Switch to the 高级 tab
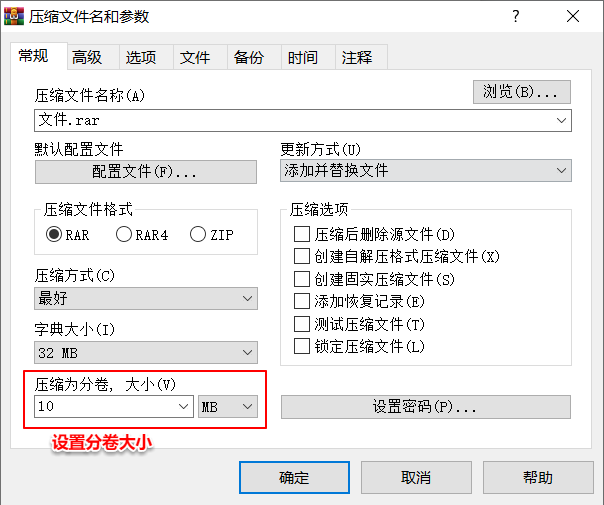This screenshot has width=604, height=505. pyautogui.click(x=88, y=57)
